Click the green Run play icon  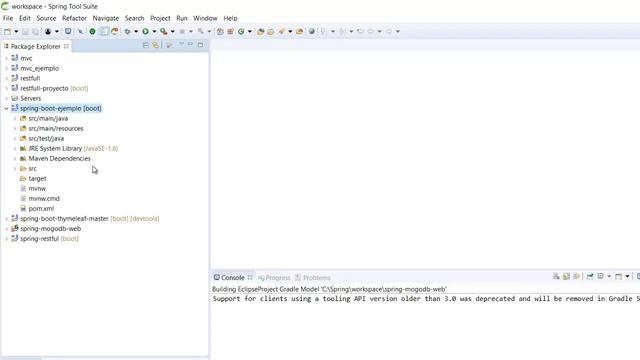click(x=145, y=31)
